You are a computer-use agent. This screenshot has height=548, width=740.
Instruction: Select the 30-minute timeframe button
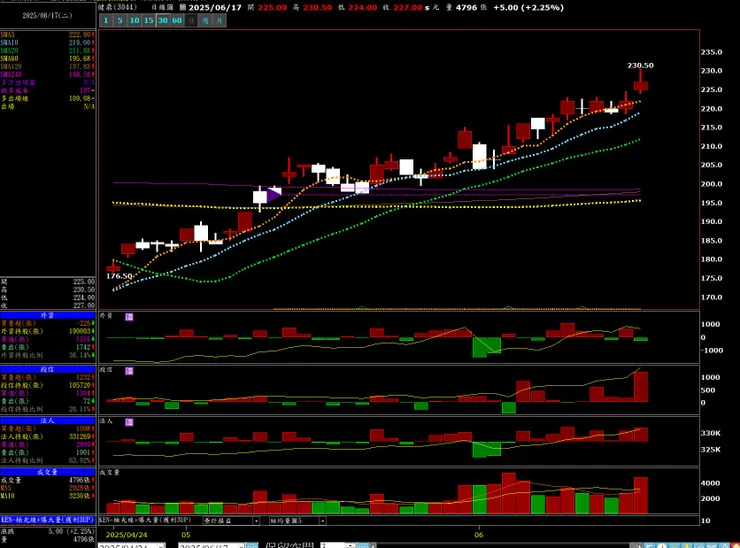click(163, 20)
